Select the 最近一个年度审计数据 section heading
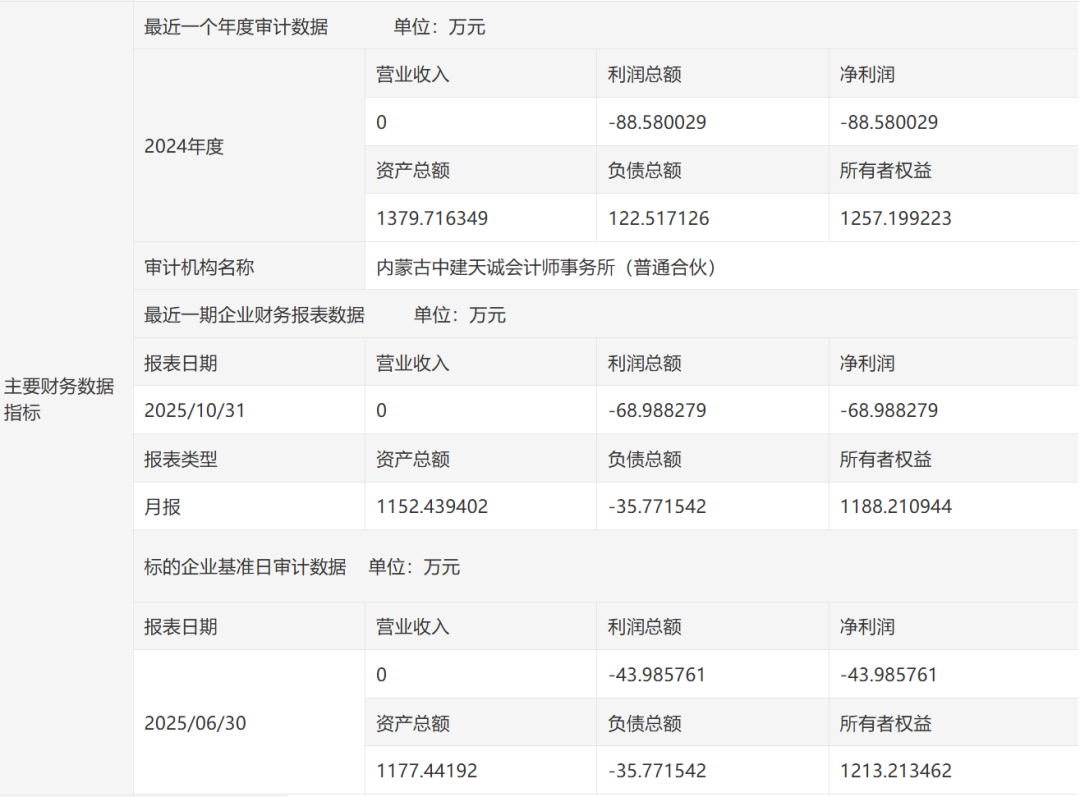 coord(236,27)
